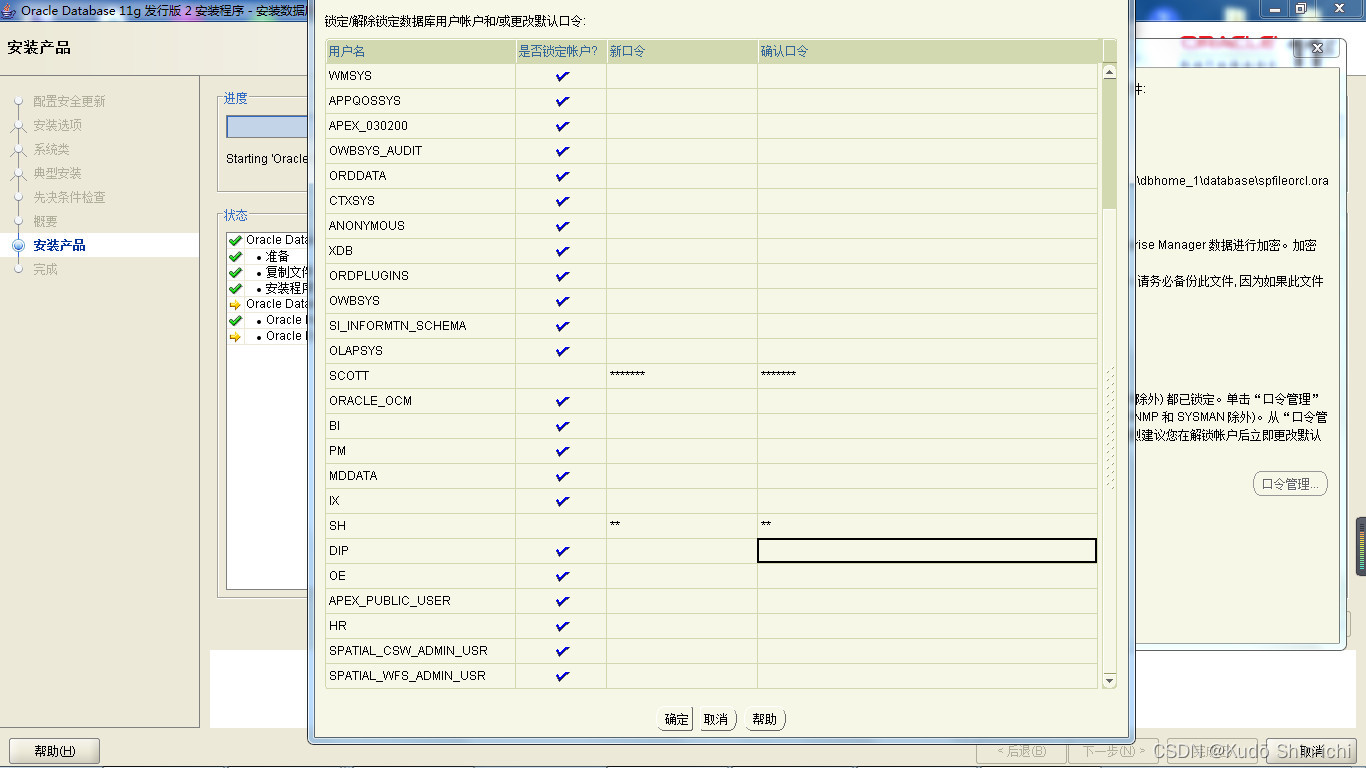Click DIP new password field
Screen dimensions: 1366x768
click(682, 551)
